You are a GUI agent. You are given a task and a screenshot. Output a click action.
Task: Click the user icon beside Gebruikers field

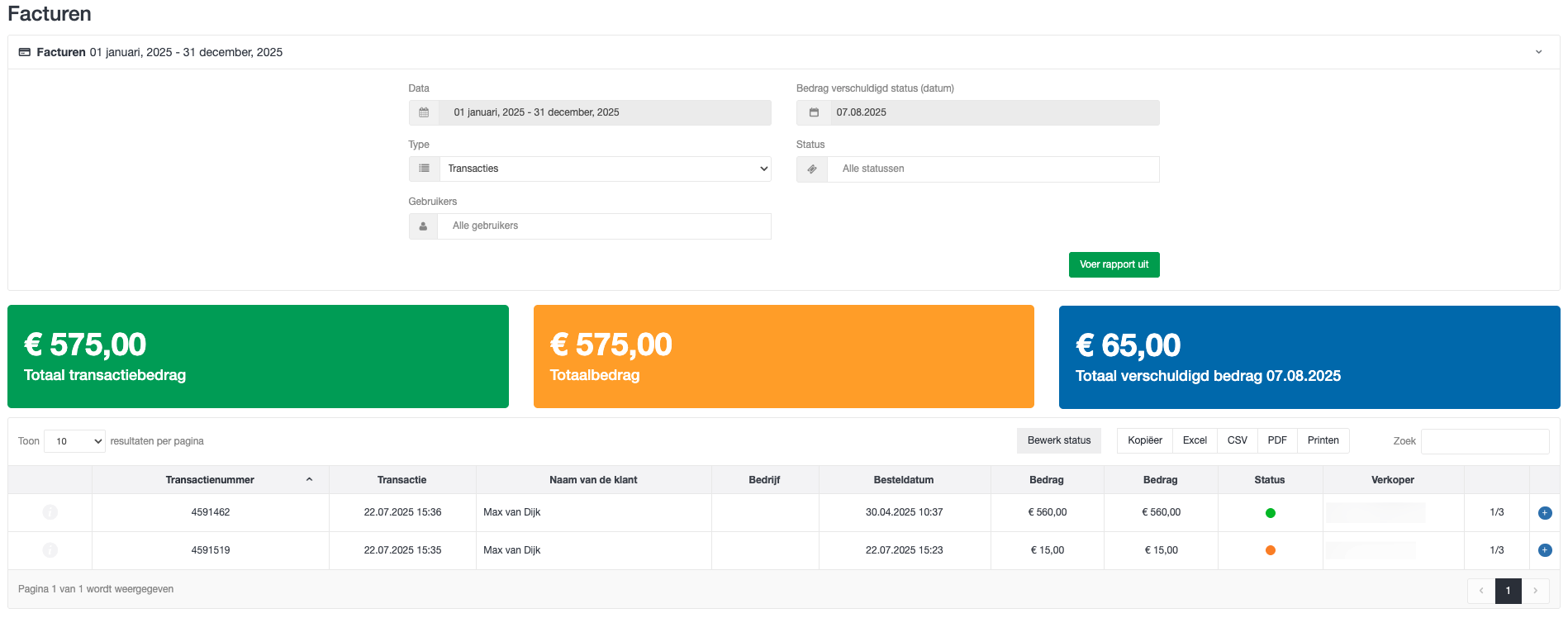click(x=423, y=226)
